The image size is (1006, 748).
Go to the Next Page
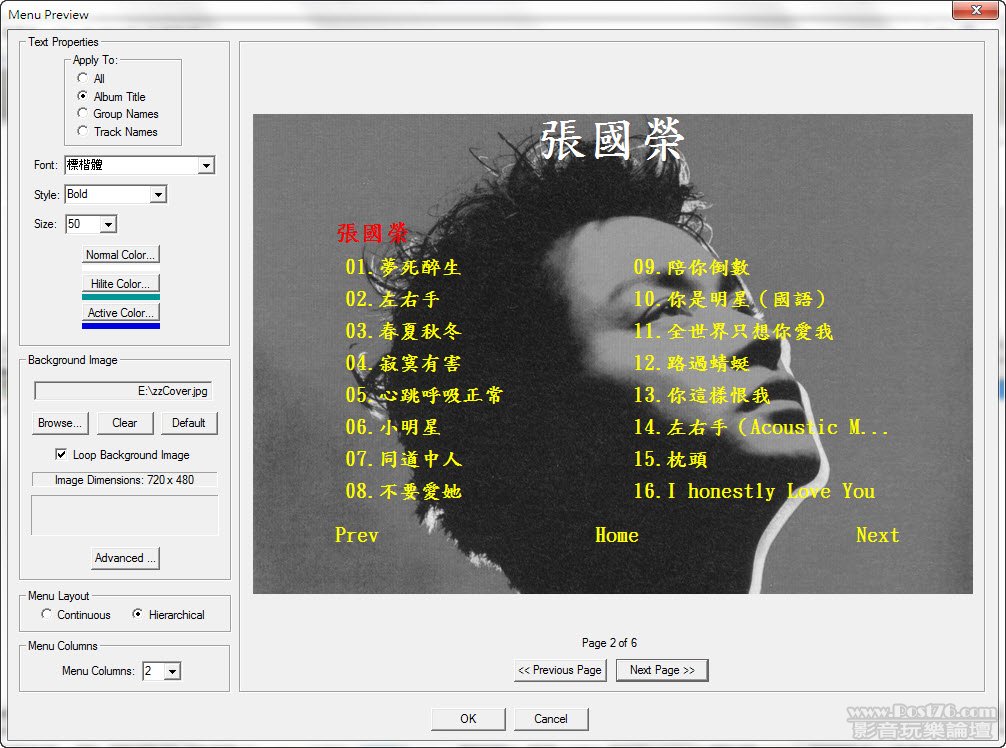662,670
